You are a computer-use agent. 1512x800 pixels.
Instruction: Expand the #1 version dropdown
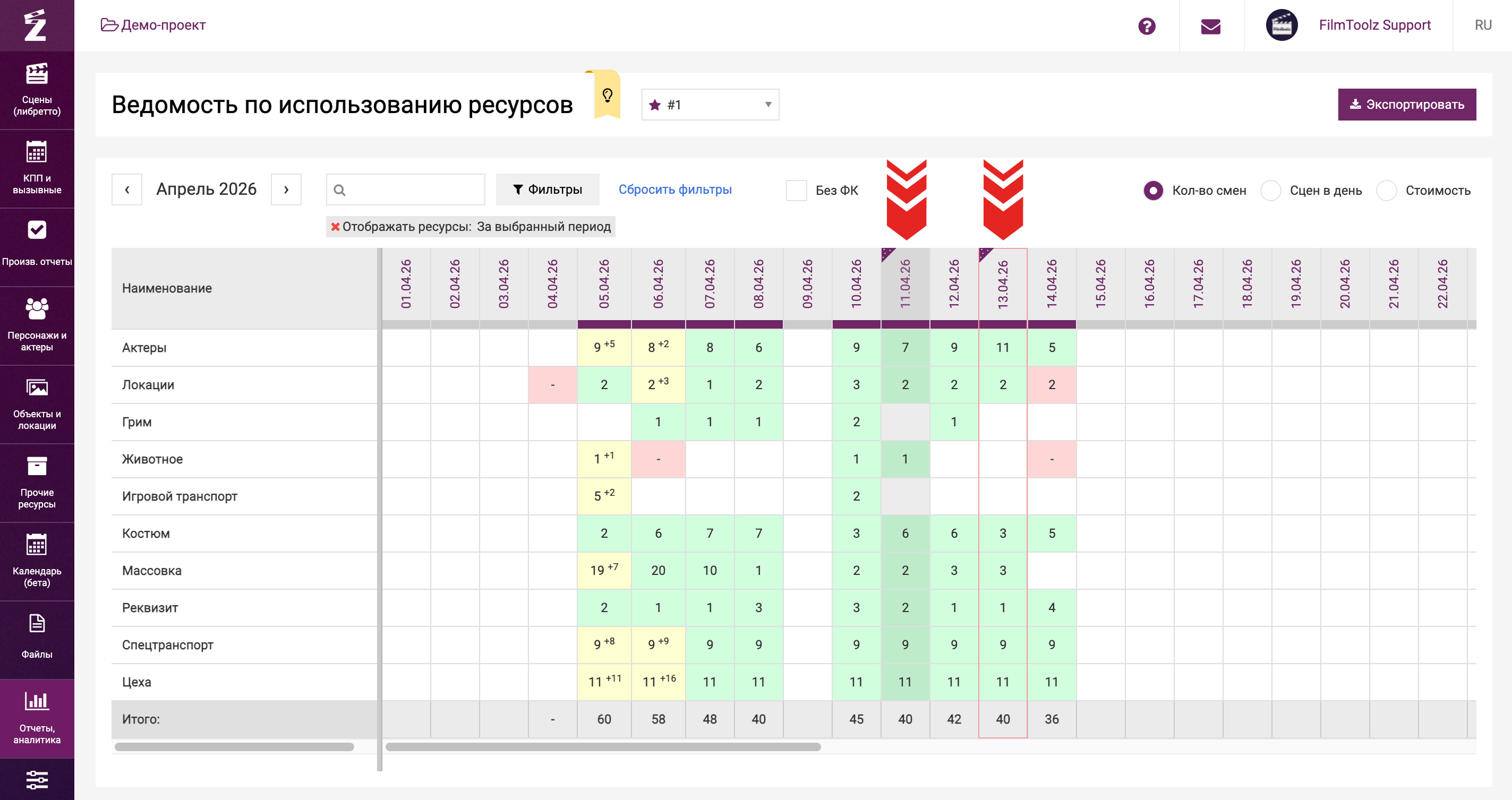coord(710,105)
